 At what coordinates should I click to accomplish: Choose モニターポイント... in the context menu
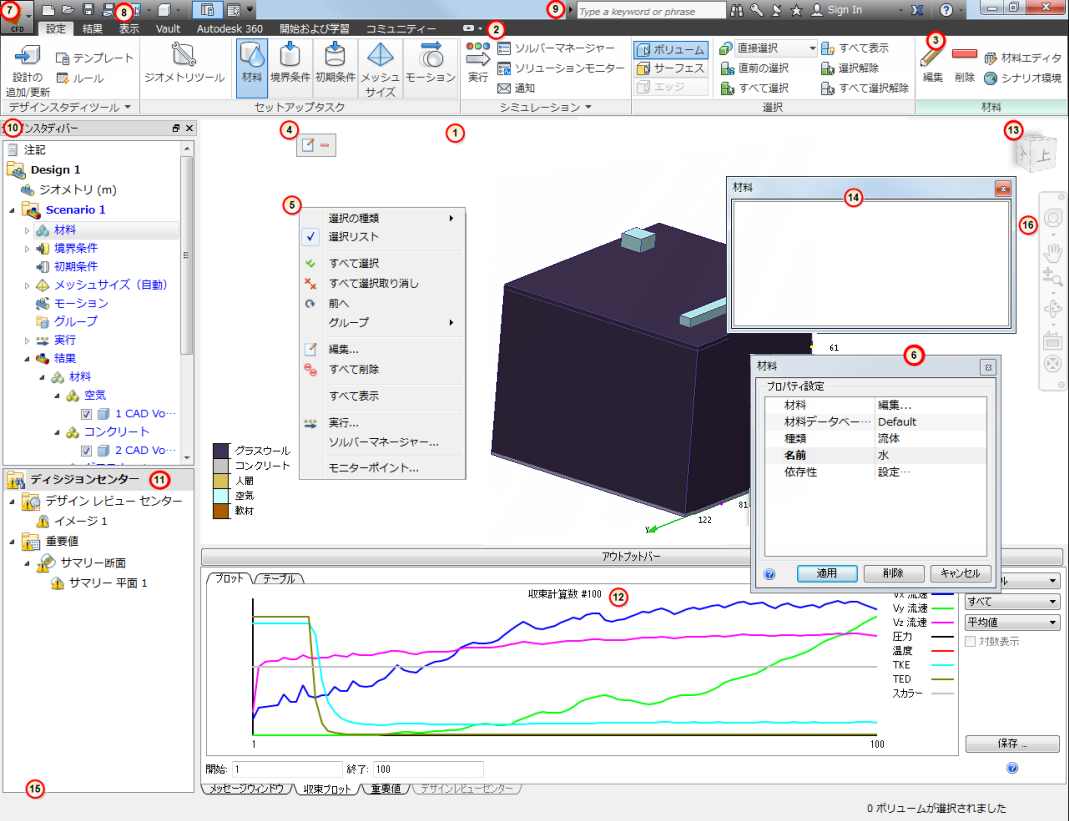[382, 468]
